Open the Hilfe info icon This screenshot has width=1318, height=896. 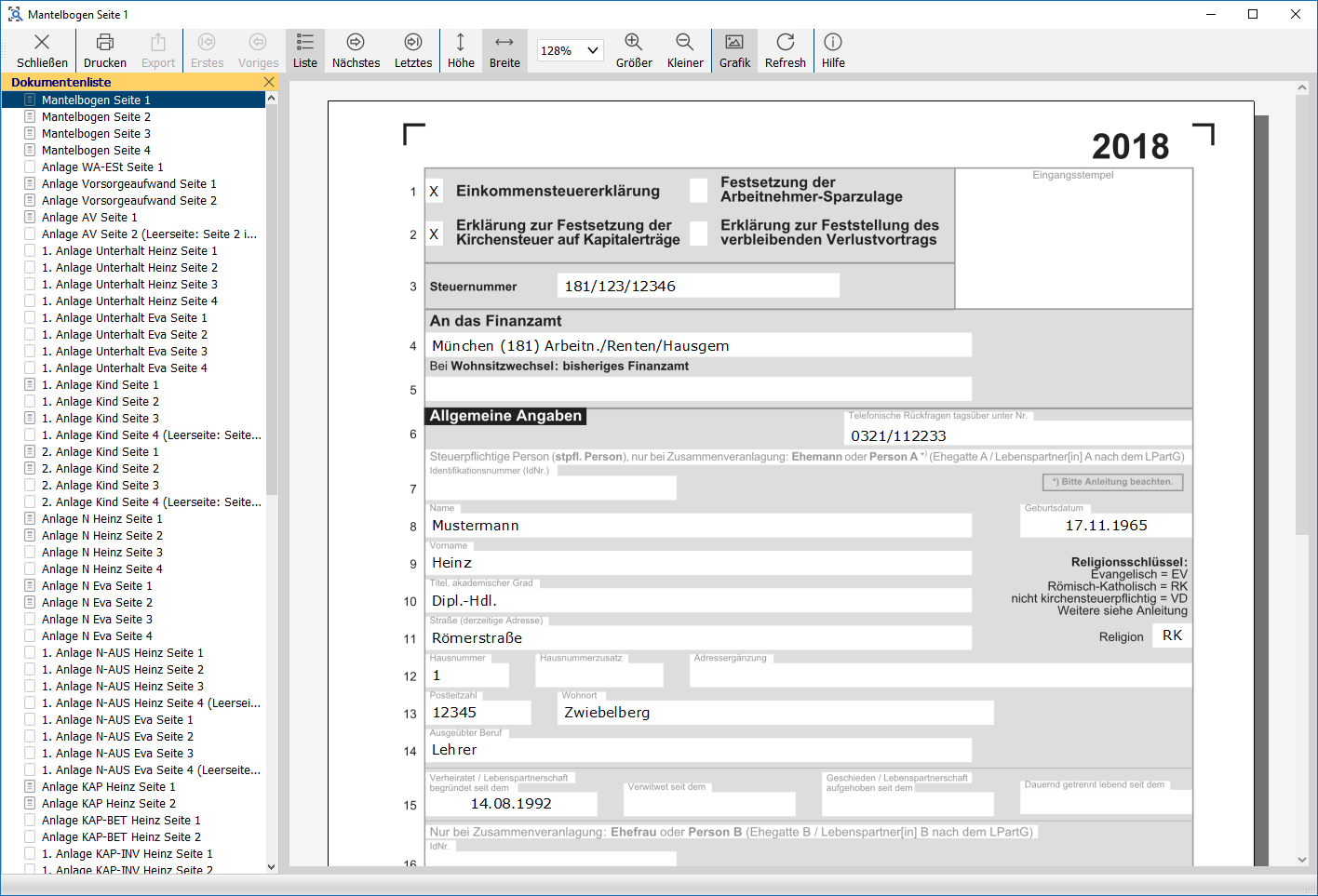pyautogui.click(x=833, y=43)
